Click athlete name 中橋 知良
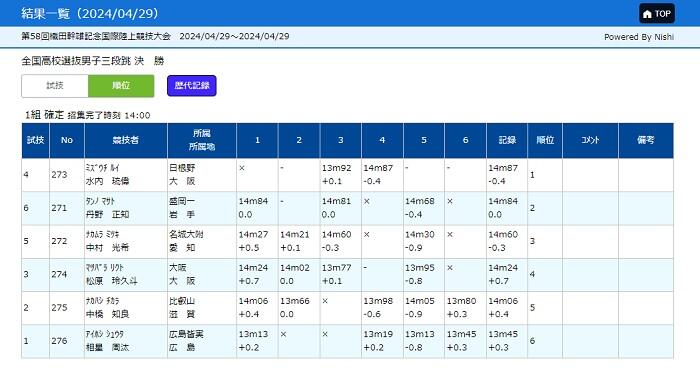 tap(108, 314)
